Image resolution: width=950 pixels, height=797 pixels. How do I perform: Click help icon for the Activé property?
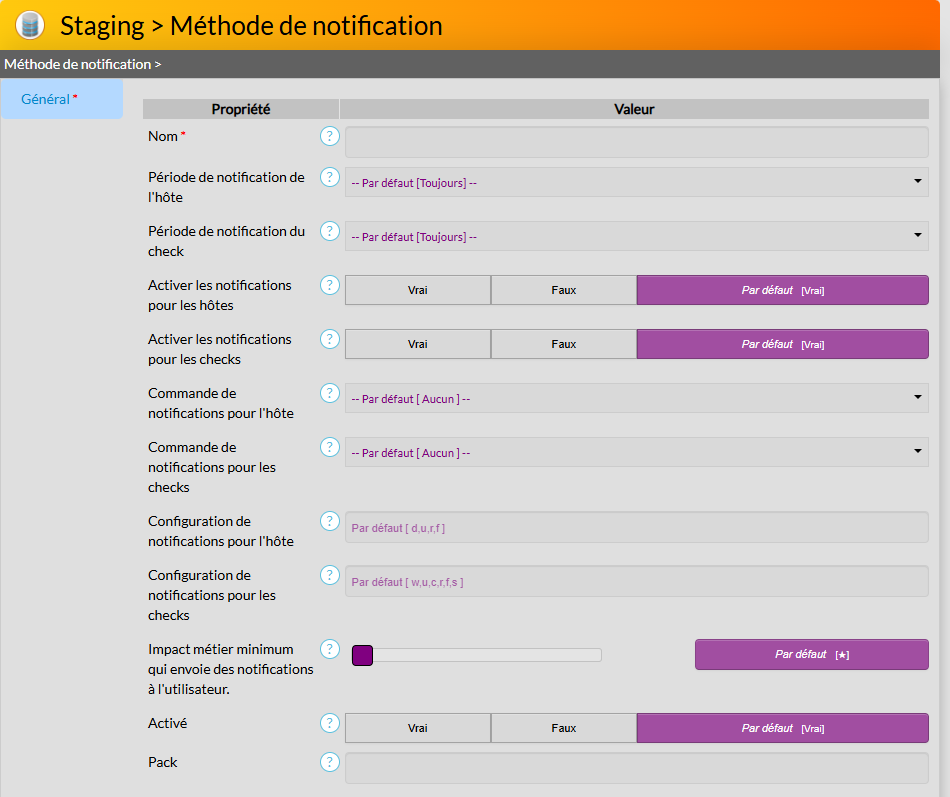pos(330,723)
